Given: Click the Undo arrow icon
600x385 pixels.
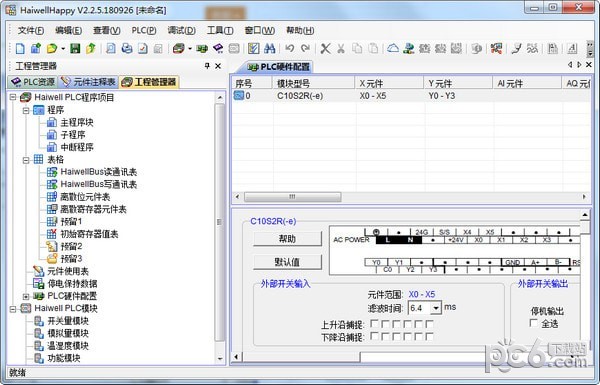Looking at the screenshot, I should (x=290, y=49).
